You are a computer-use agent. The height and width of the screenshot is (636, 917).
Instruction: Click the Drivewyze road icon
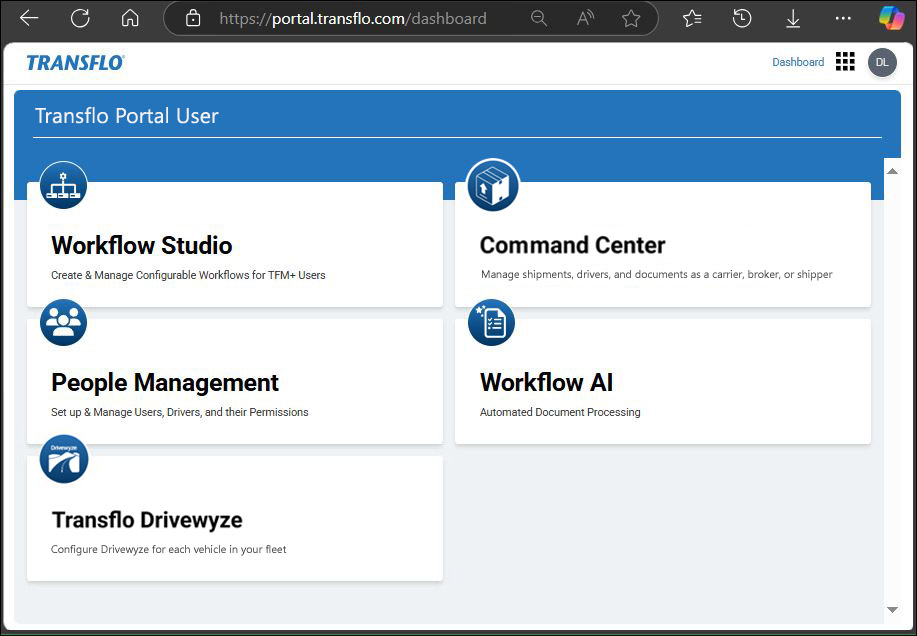(64, 459)
